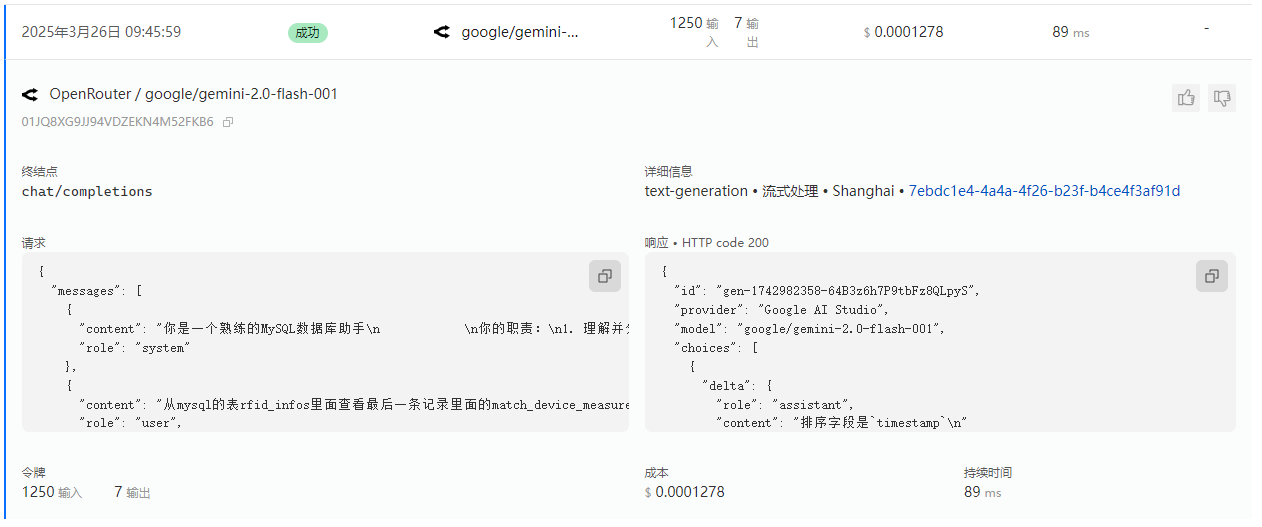Click the OpenRouter logo in detail header
Viewport: 1262px width, 527px height.
[30, 94]
